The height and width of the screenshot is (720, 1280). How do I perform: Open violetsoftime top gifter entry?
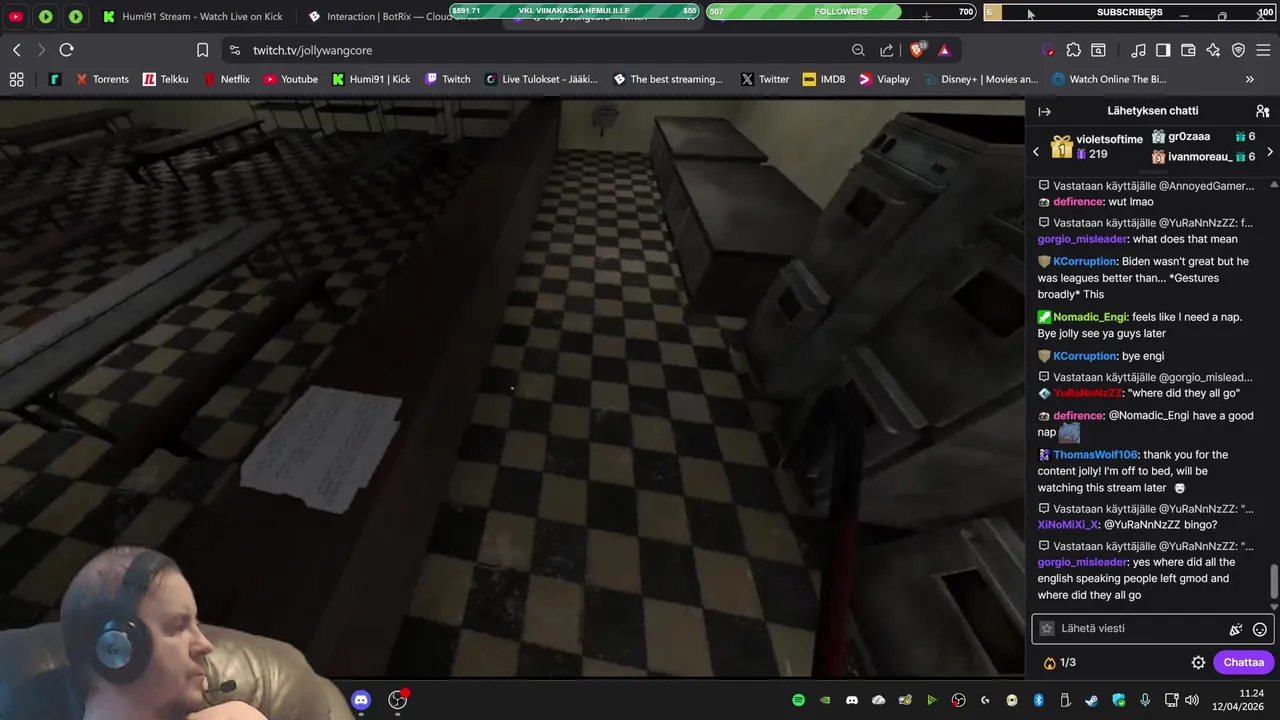pos(1097,147)
